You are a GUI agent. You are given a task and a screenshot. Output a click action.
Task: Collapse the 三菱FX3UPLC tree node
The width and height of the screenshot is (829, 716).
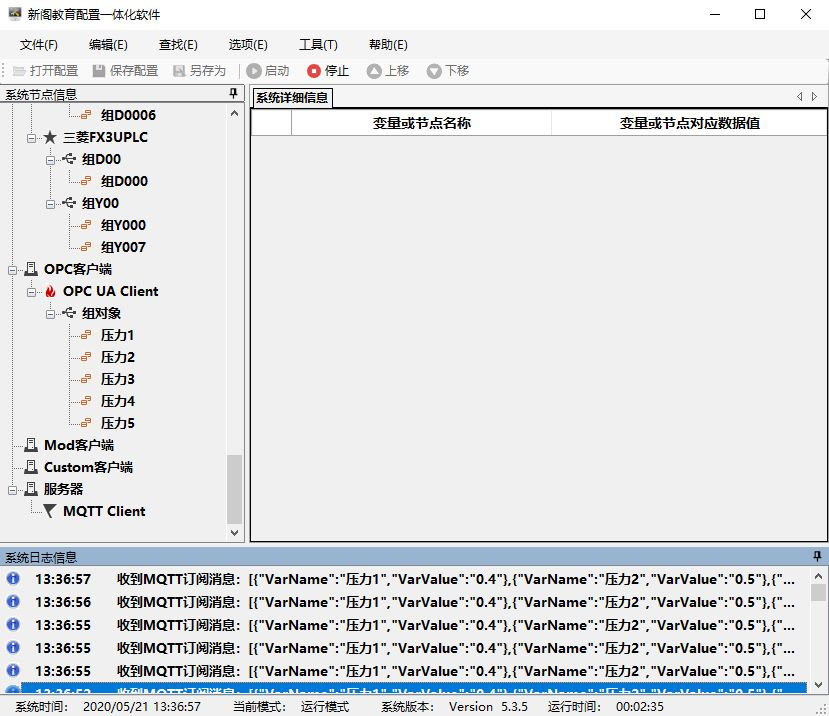(32, 137)
